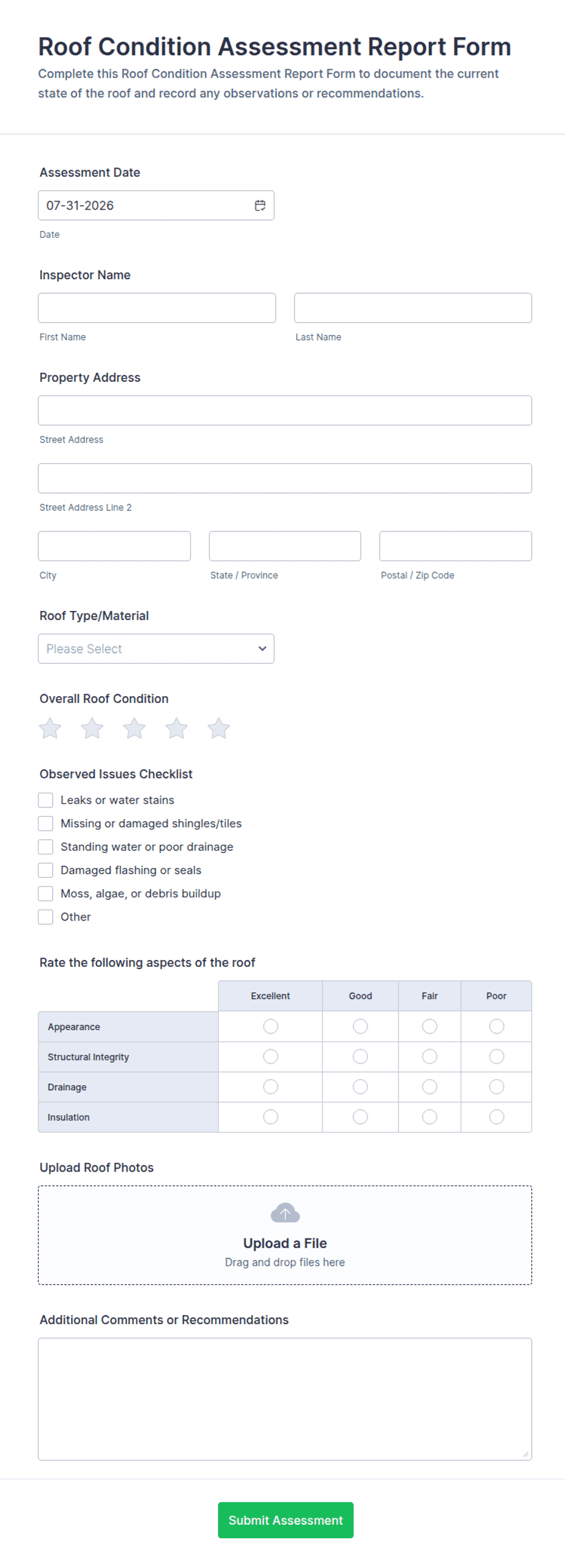Image resolution: width=565 pixels, height=1568 pixels.
Task: Select Poor for Insulation
Action: 496,1116
